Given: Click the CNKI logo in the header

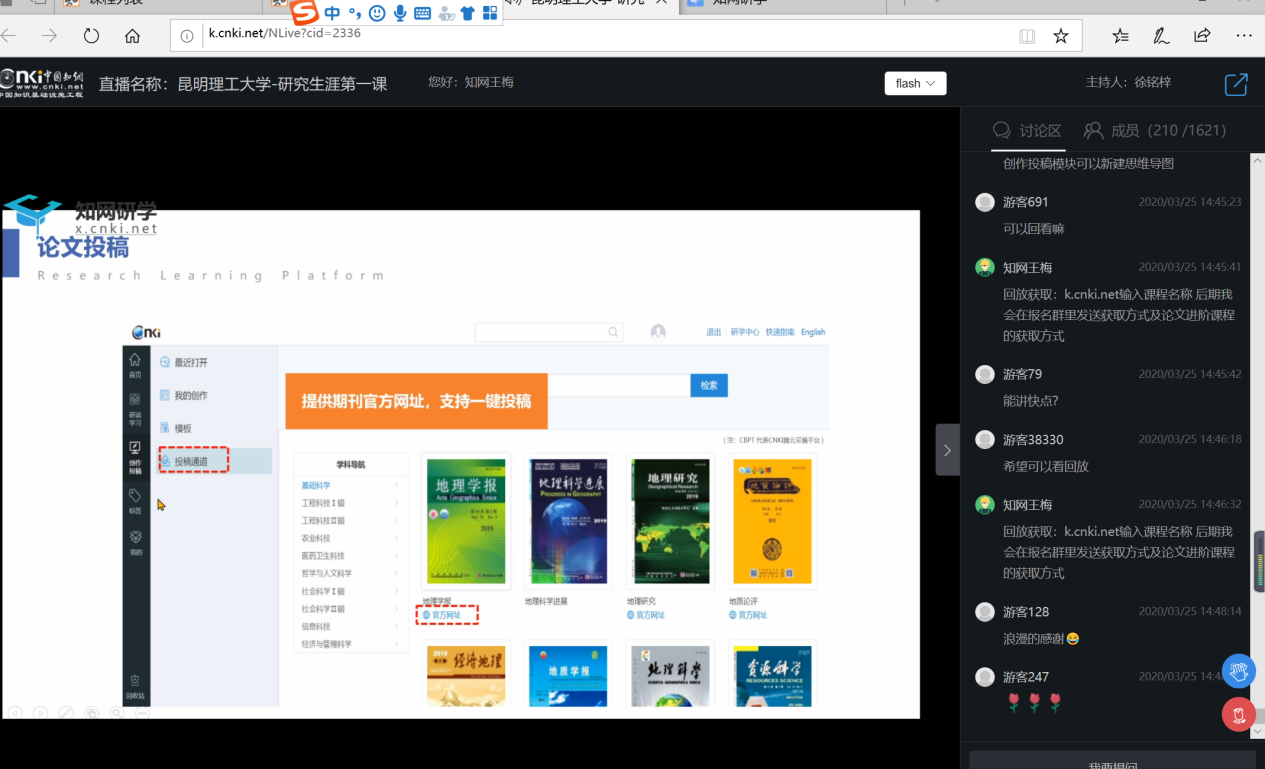Looking at the screenshot, I should (x=42, y=83).
